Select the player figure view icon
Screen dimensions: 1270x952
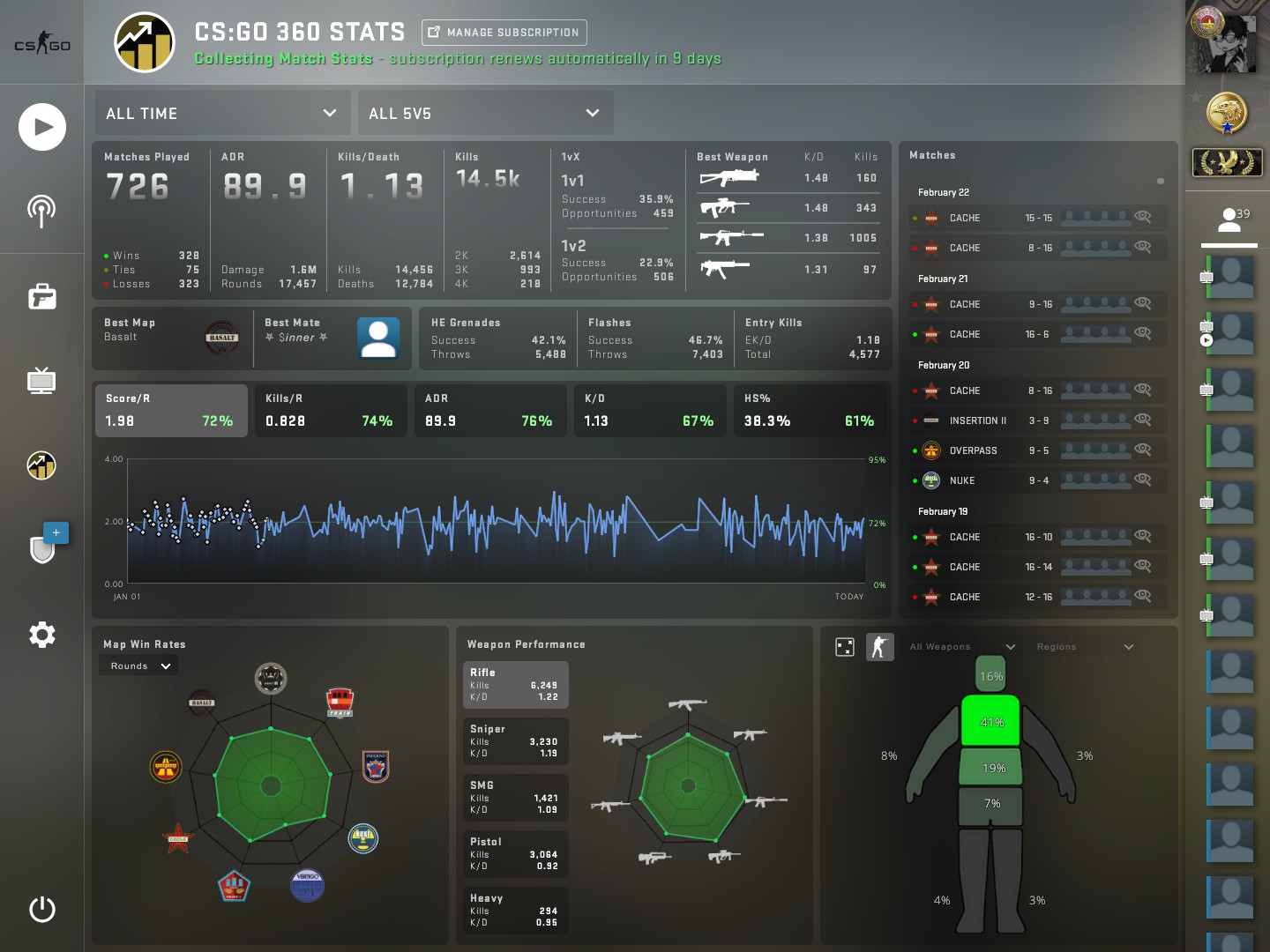tap(879, 647)
